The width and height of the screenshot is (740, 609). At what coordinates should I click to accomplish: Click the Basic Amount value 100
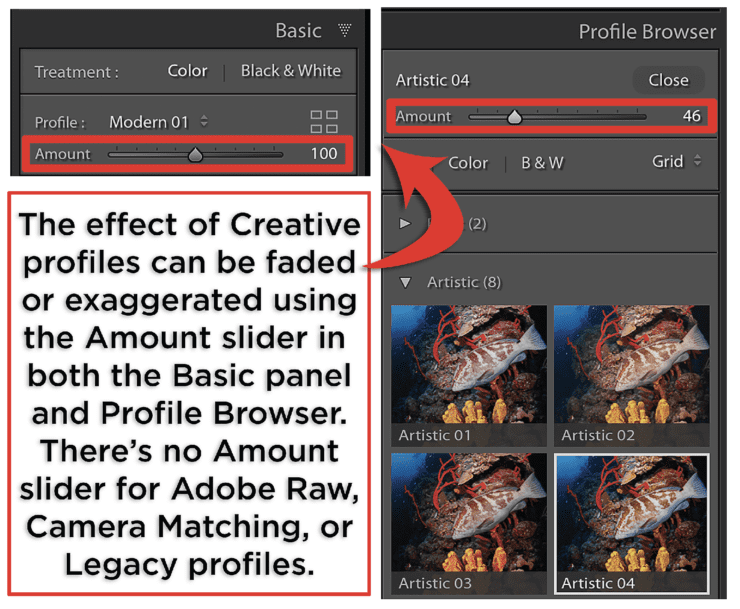[x=324, y=153]
